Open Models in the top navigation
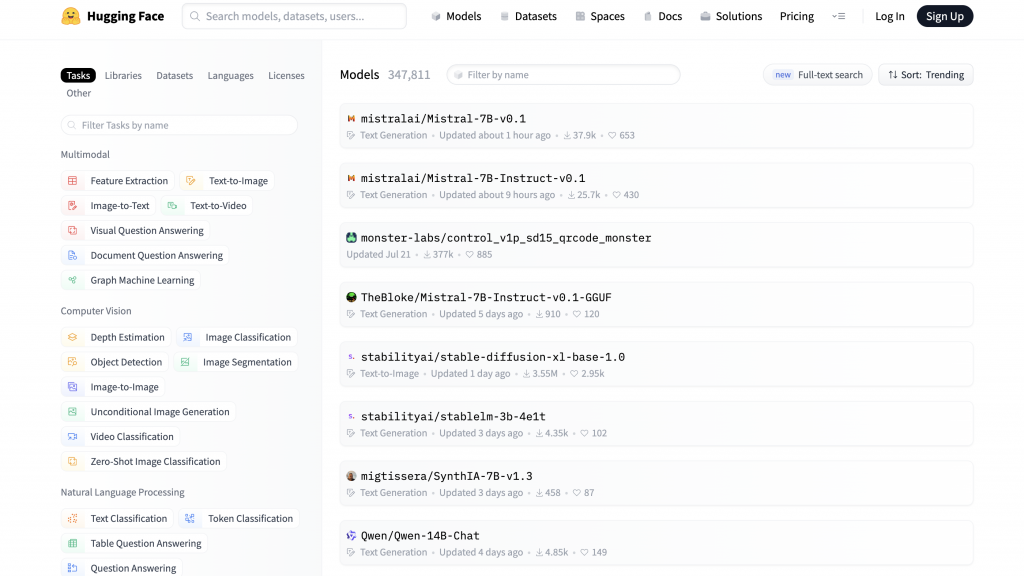The width and height of the screenshot is (1024, 576). (456, 16)
